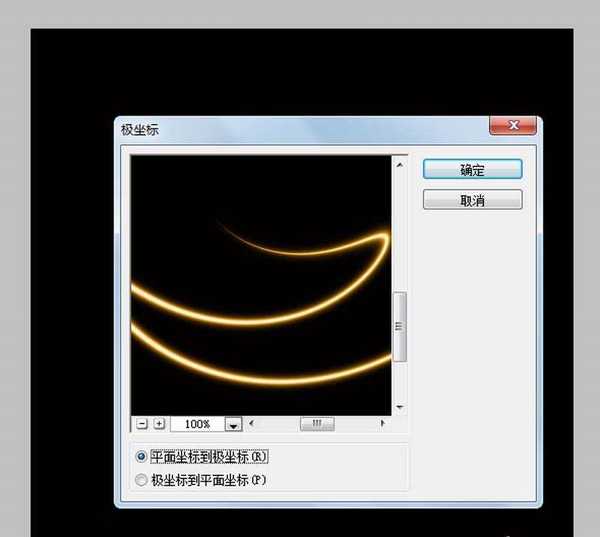Select 平面坐标到极坐标 (R) radio option
This screenshot has width=600, height=537.
coord(142,457)
